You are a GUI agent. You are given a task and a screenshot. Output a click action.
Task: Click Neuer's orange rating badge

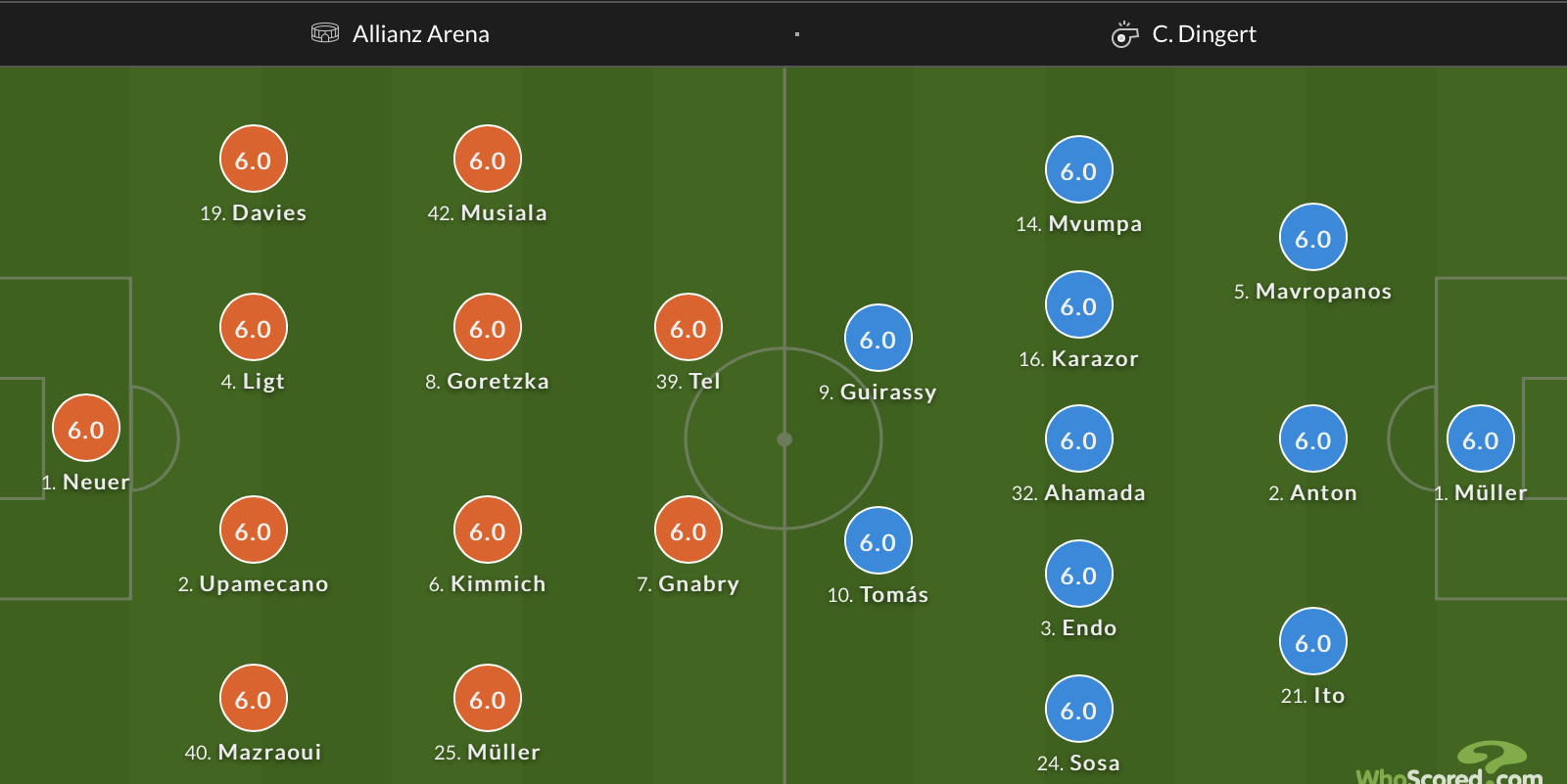(x=86, y=429)
